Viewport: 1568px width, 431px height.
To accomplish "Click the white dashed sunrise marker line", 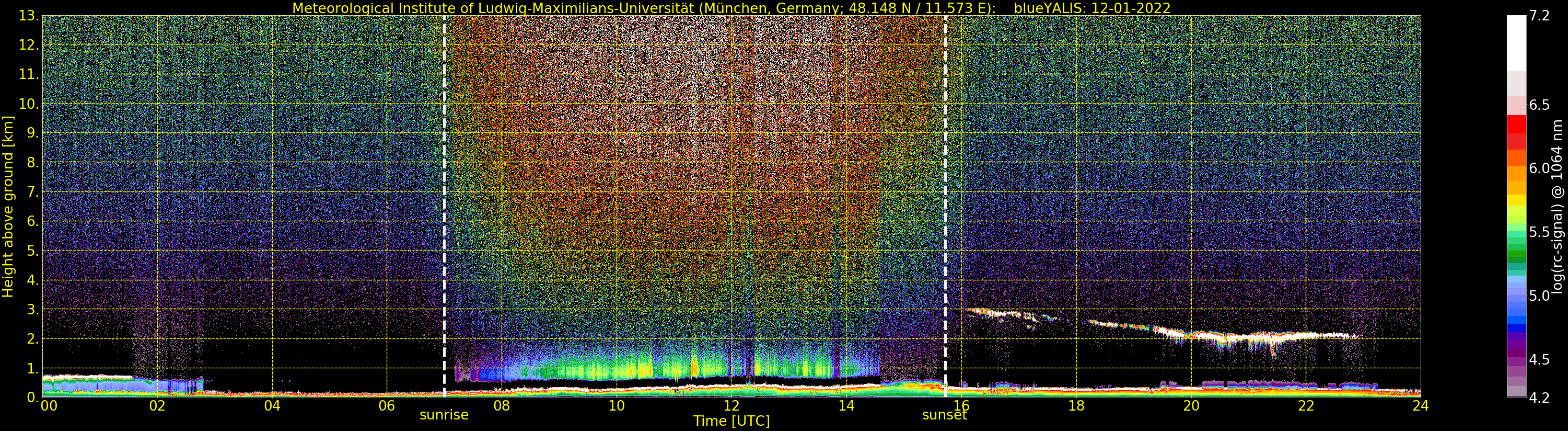I will coord(444,206).
